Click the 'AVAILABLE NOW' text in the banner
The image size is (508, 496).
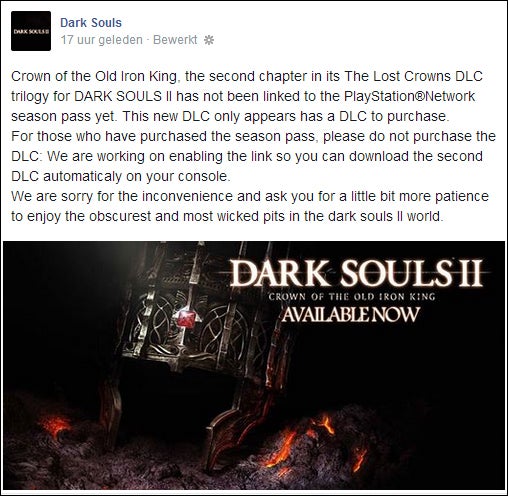350,315
